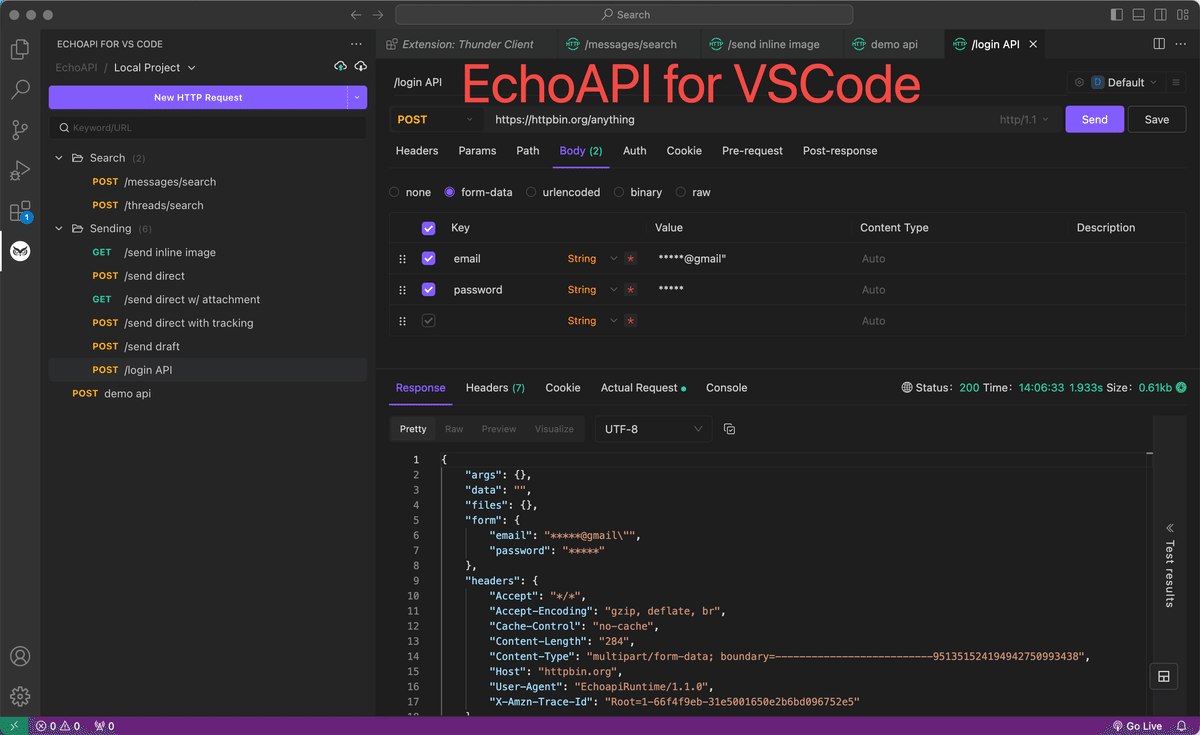
Task: Click the cloud download icon
Action: tap(361, 66)
